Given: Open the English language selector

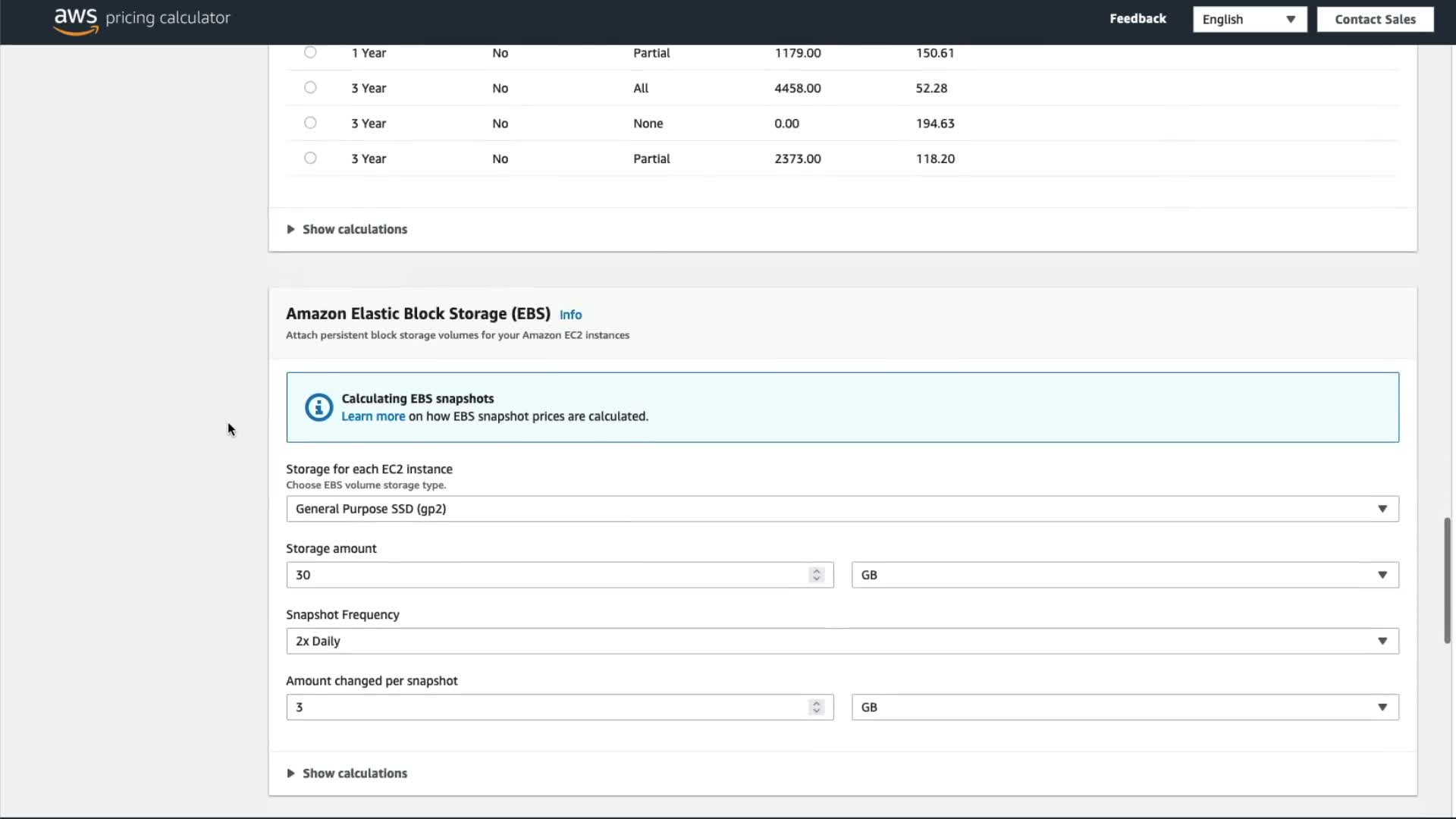Looking at the screenshot, I should (1249, 20).
